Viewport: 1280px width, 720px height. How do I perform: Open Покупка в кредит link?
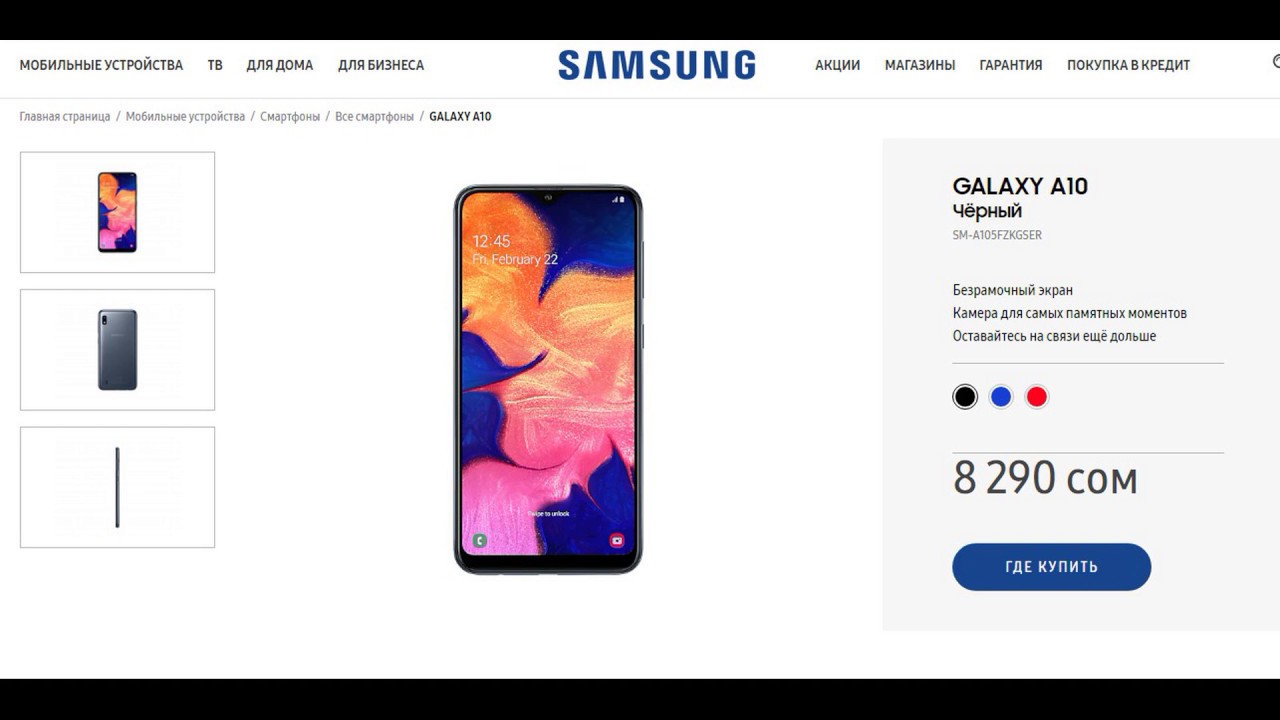pos(1128,65)
